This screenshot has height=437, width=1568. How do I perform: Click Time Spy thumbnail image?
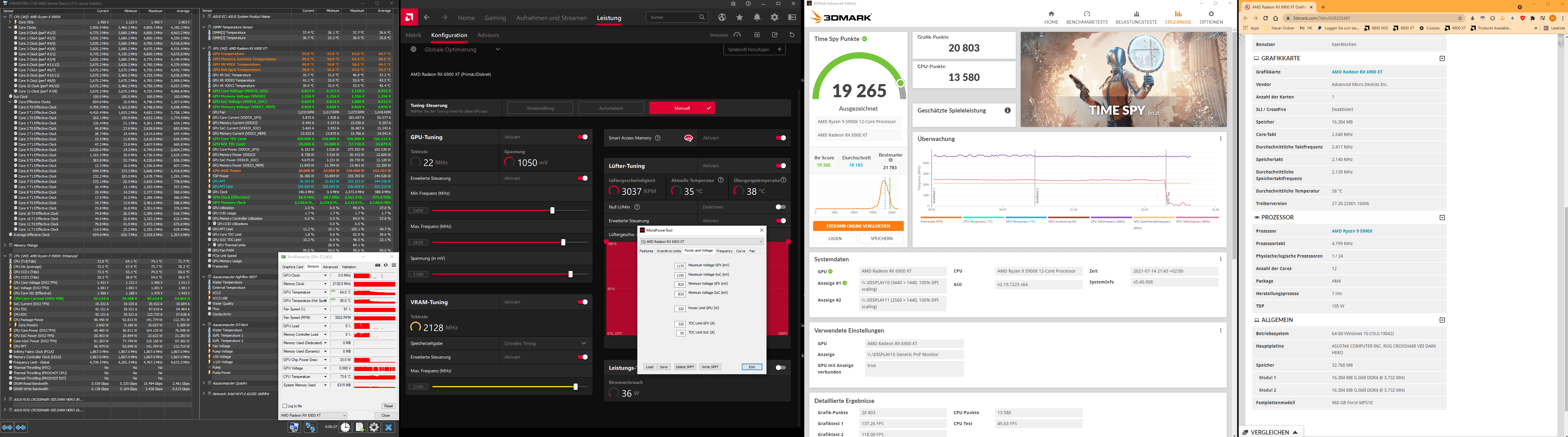(x=1124, y=80)
